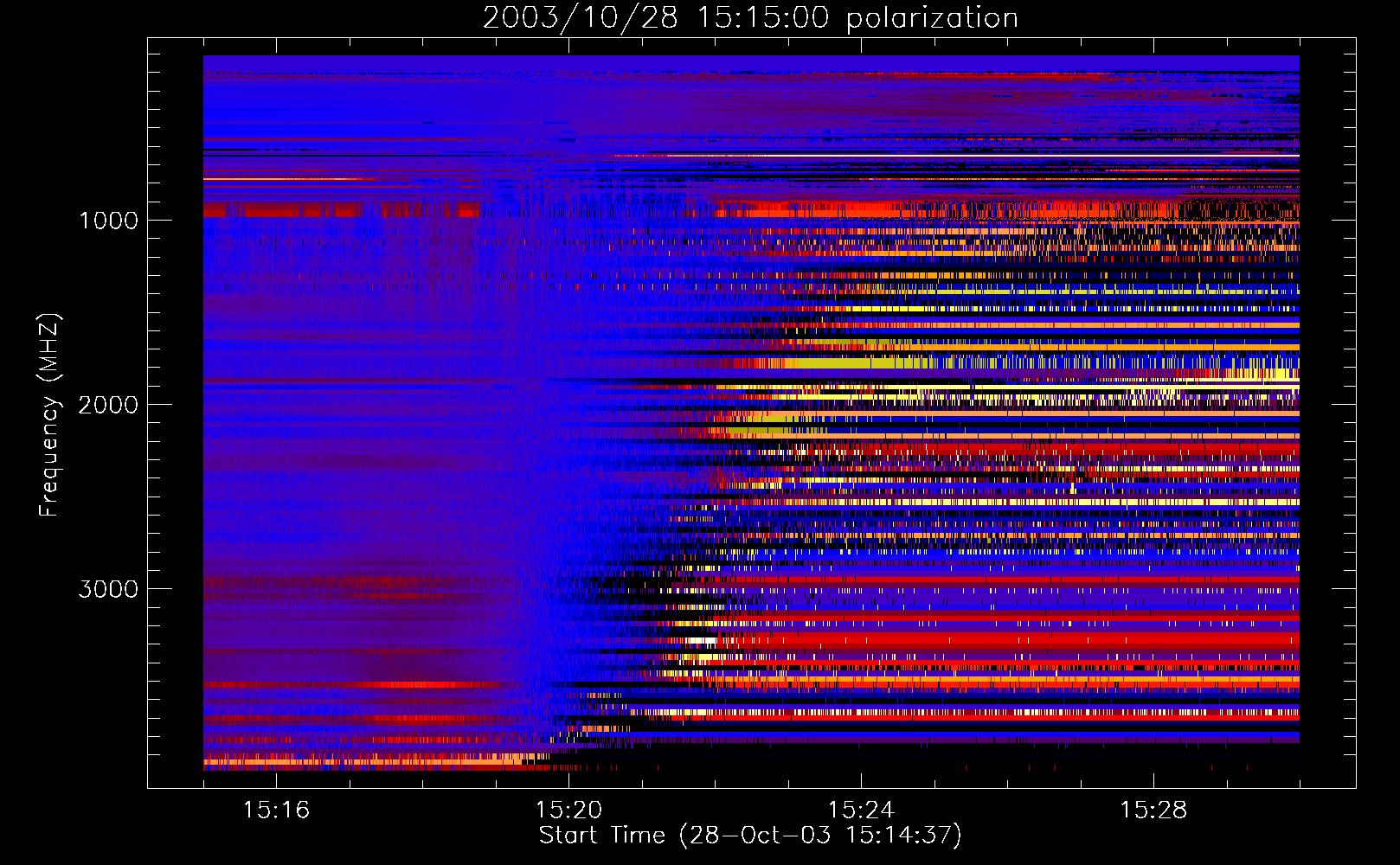Click the 15:16 time tick label
Viewport: 1400px width, 865px height.
click(x=276, y=810)
